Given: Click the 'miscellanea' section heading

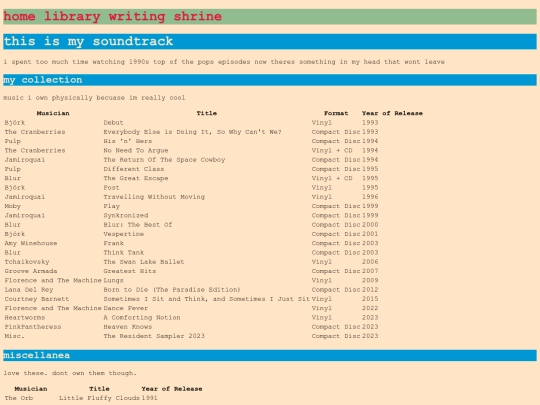Looking at the screenshot, I should tap(270, 355).
